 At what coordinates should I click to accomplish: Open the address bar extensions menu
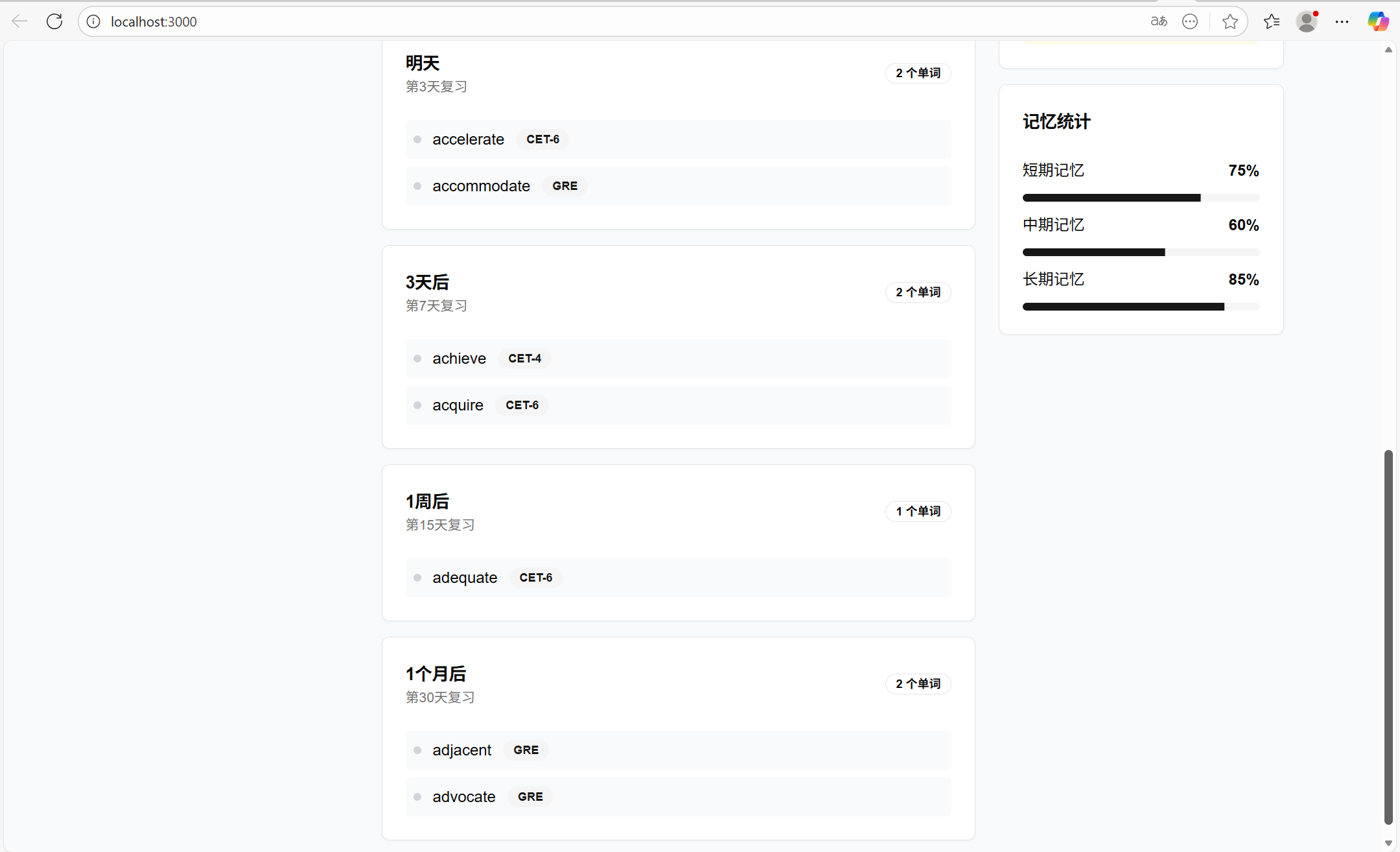pos(1190,21)
